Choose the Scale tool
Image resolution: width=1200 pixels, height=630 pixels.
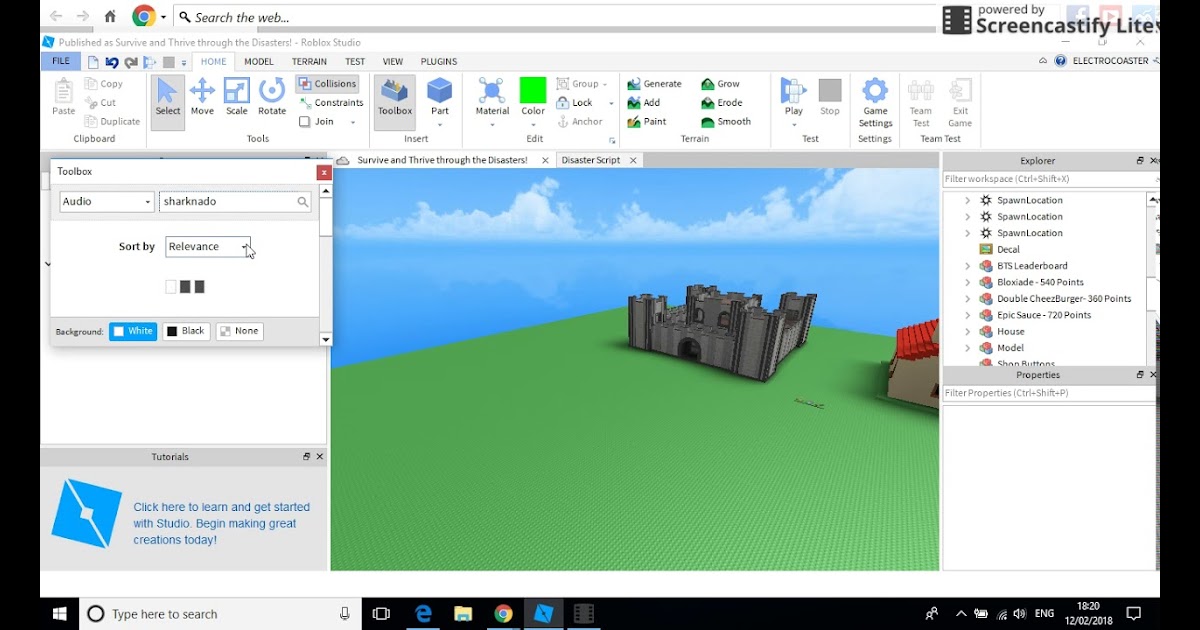click(237, 98)
